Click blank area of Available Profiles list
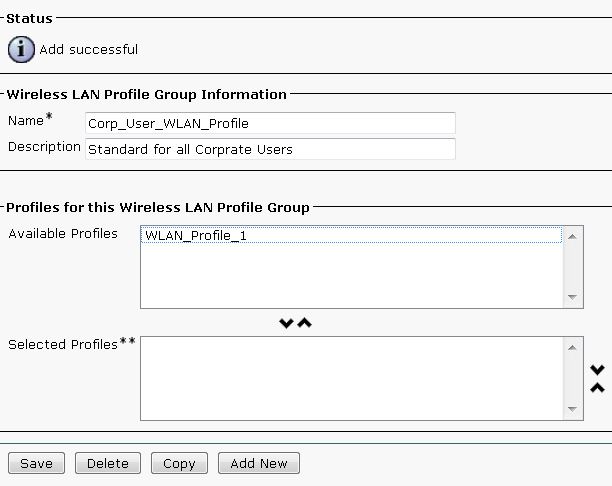 click(x=350, y=275)
